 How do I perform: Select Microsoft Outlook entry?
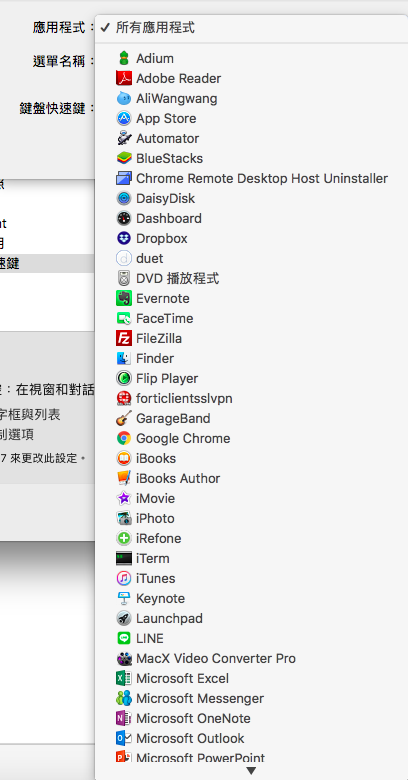coord(251,738)
